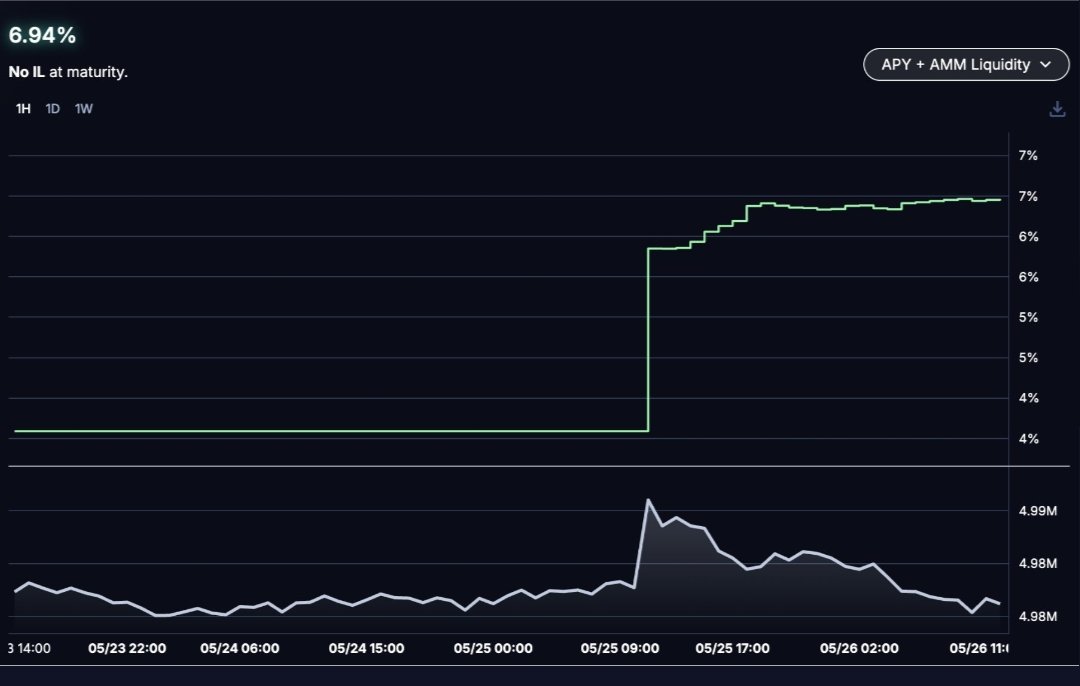Click the 05/25 00:00 time axis label
This screenshot has width=1080, height=686.
[x=493, y=648]
